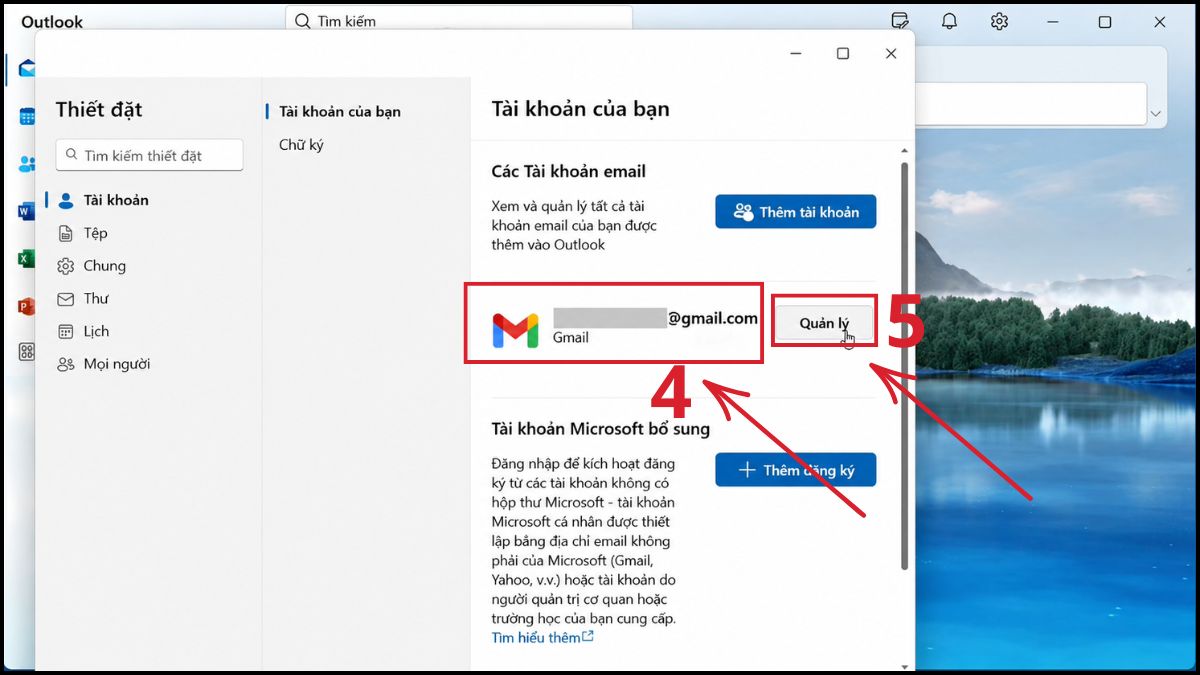Focus the Tìm kiếm thiết đặt search field

point(149,155)
